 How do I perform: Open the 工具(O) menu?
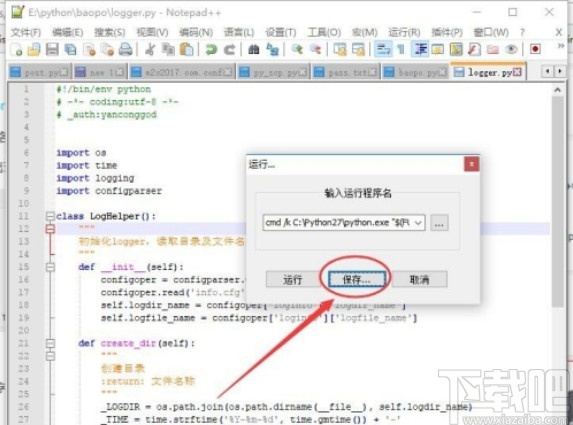(324, 33)
